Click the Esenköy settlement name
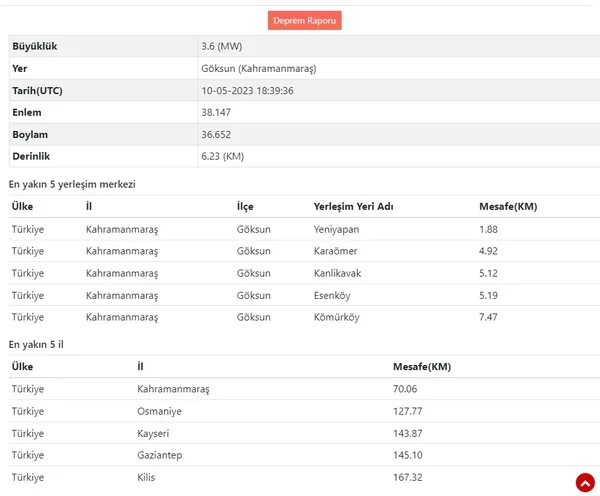Viewport: 600px width, 496px height. [332, 295]
